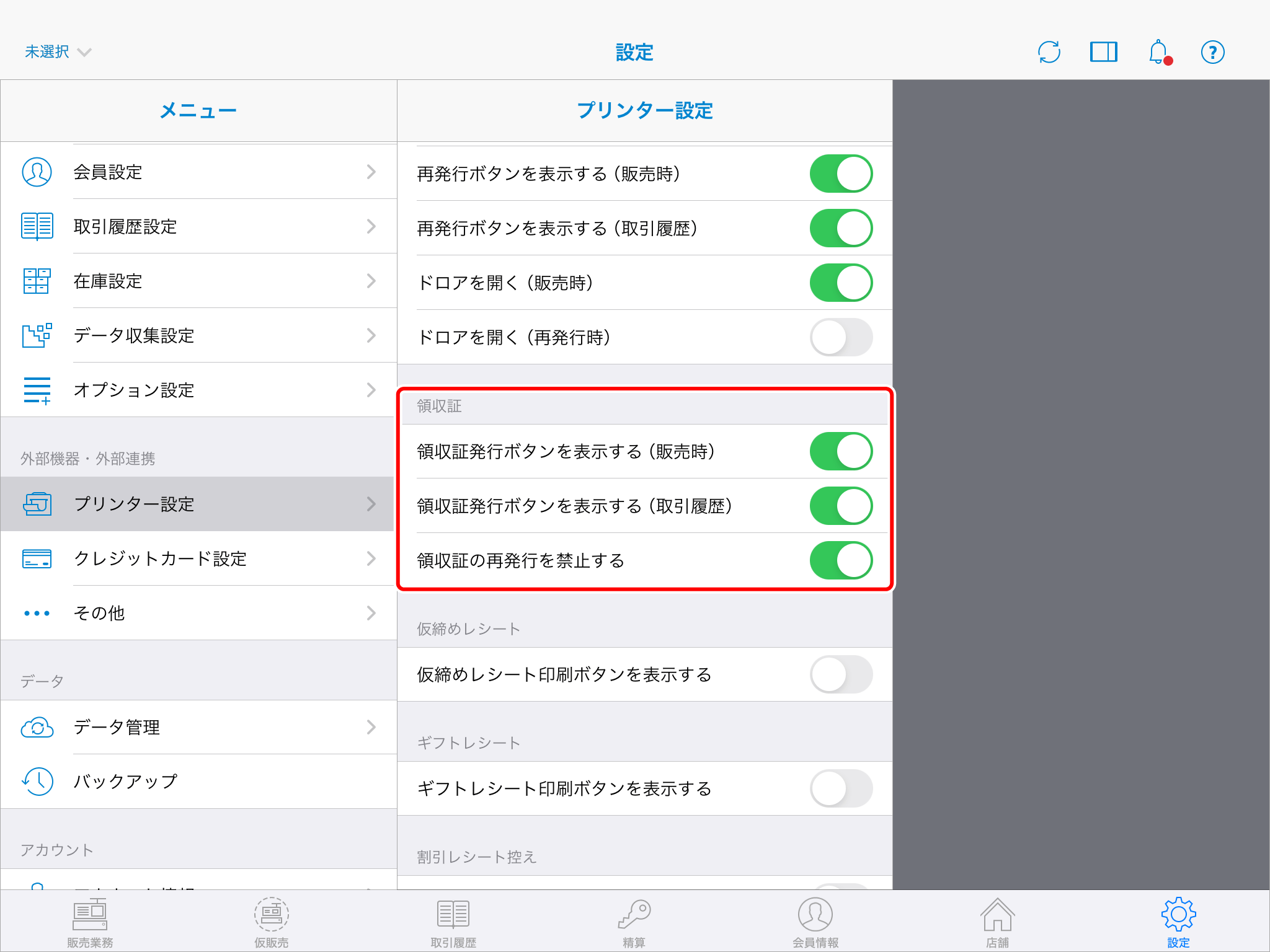Click the プリンター設定 printer icon

pos(37,504)
